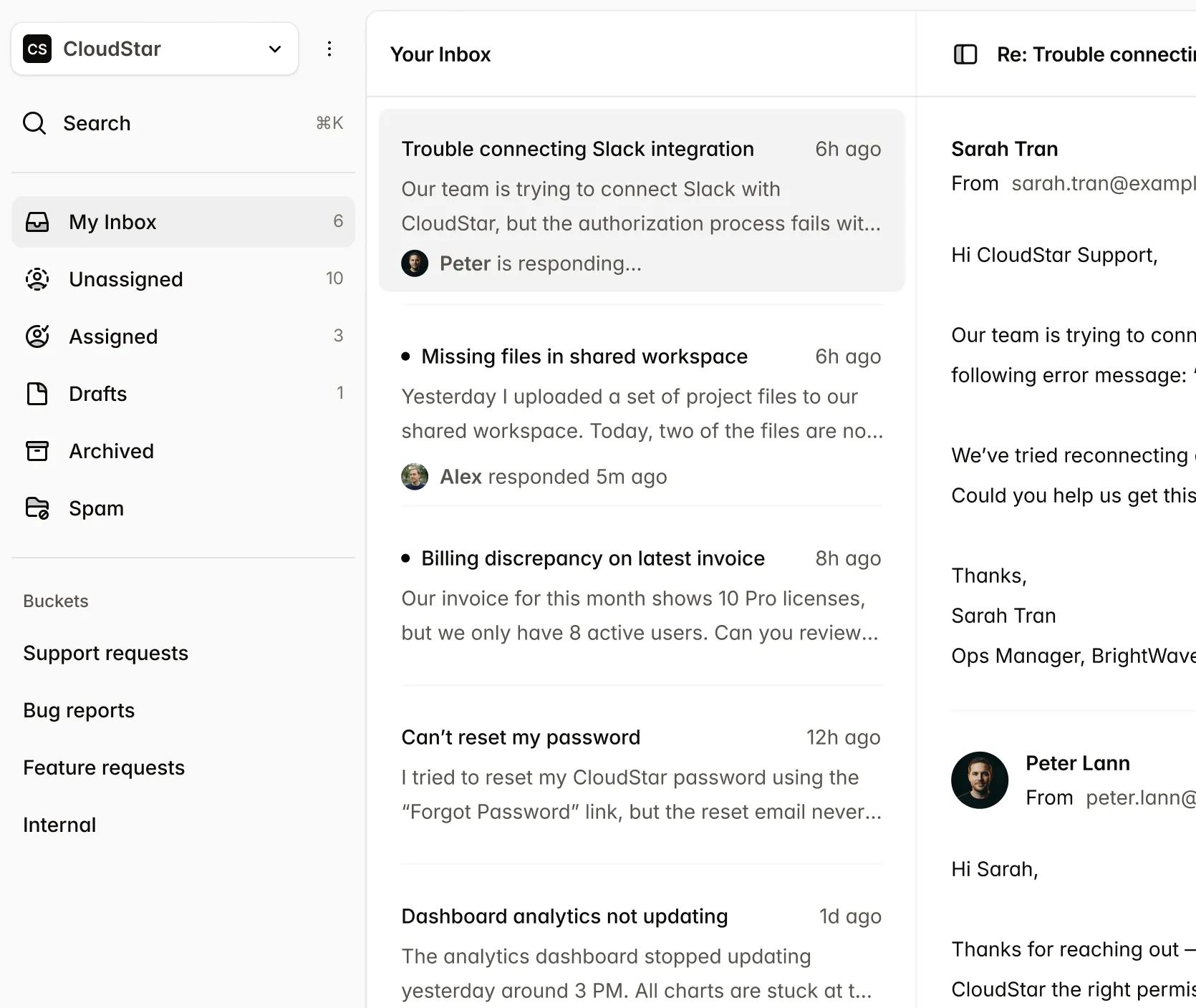Viewport: 1196px width, 1008px height.
Task: Open the Archived box icon
Action: point(37,451)
